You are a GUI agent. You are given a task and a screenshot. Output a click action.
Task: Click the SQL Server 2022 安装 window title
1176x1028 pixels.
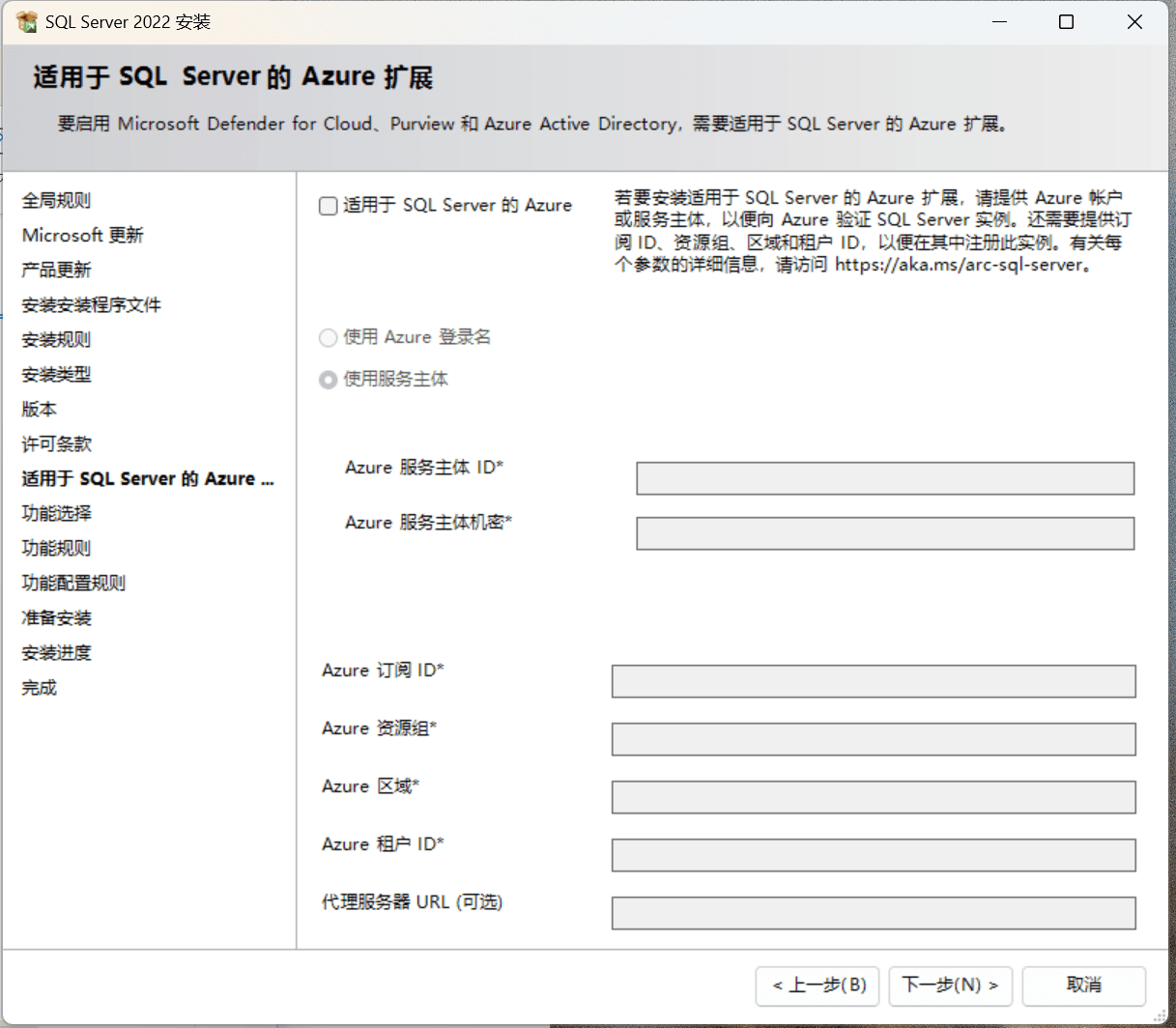pyautogui.click(x=128, y=22)
